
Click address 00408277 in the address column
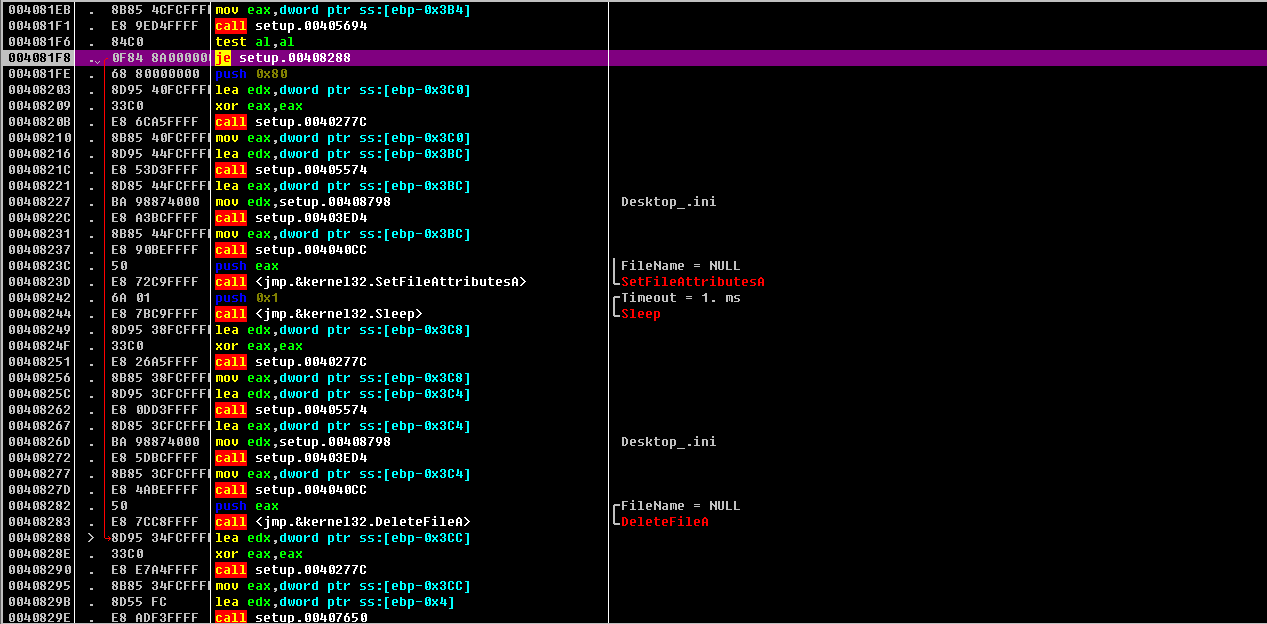coord(39,474)
